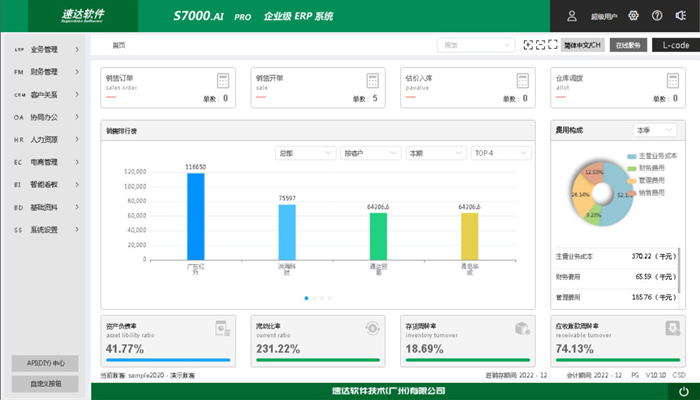
Task: Select first carousel dot under bar chart
Action: (x=306, y=298)
